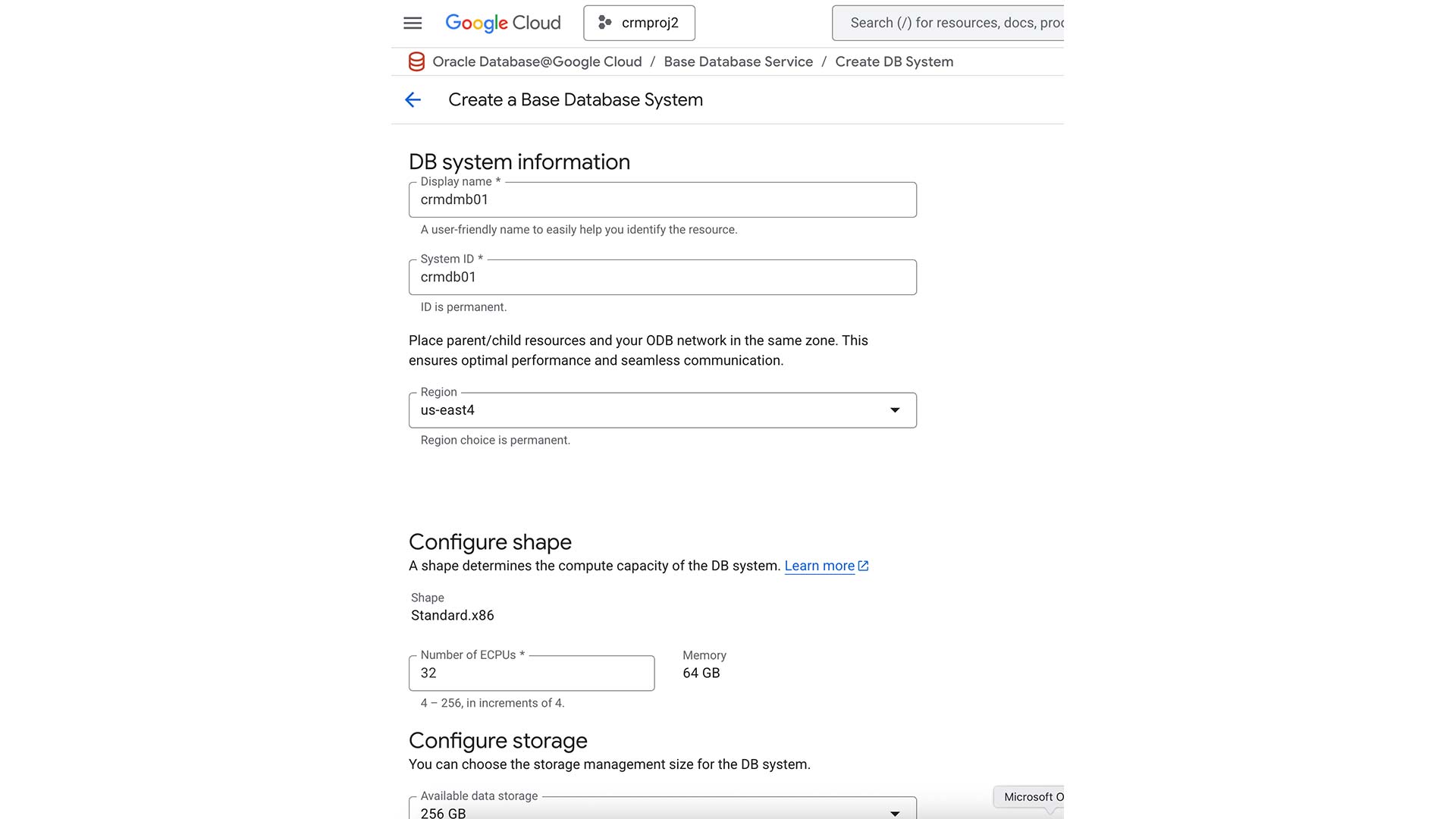Viewport: 1456px width, 819px height.
Task: Focus the Display name input field
Action: click(662, 199)
